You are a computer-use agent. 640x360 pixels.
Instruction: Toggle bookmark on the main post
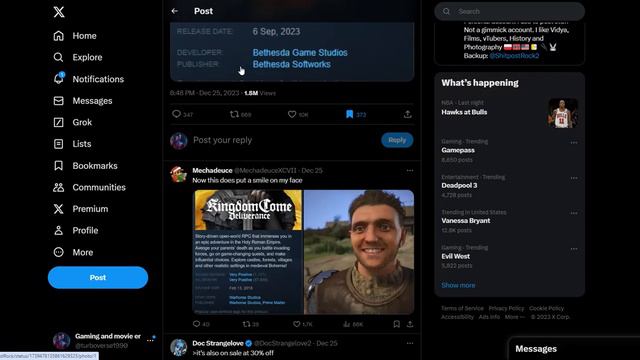click(349, 114)
